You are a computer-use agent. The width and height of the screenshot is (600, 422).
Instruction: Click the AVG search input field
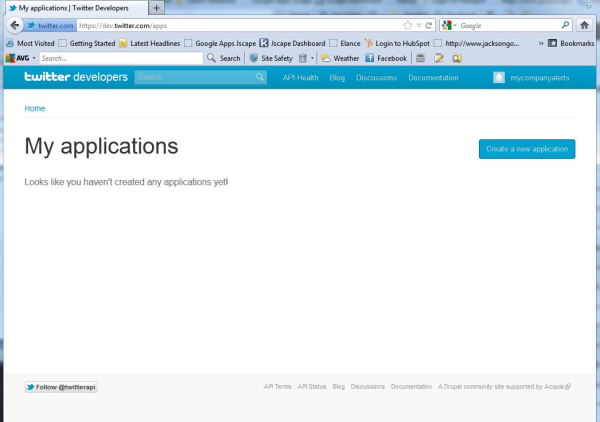pos(120,58)
